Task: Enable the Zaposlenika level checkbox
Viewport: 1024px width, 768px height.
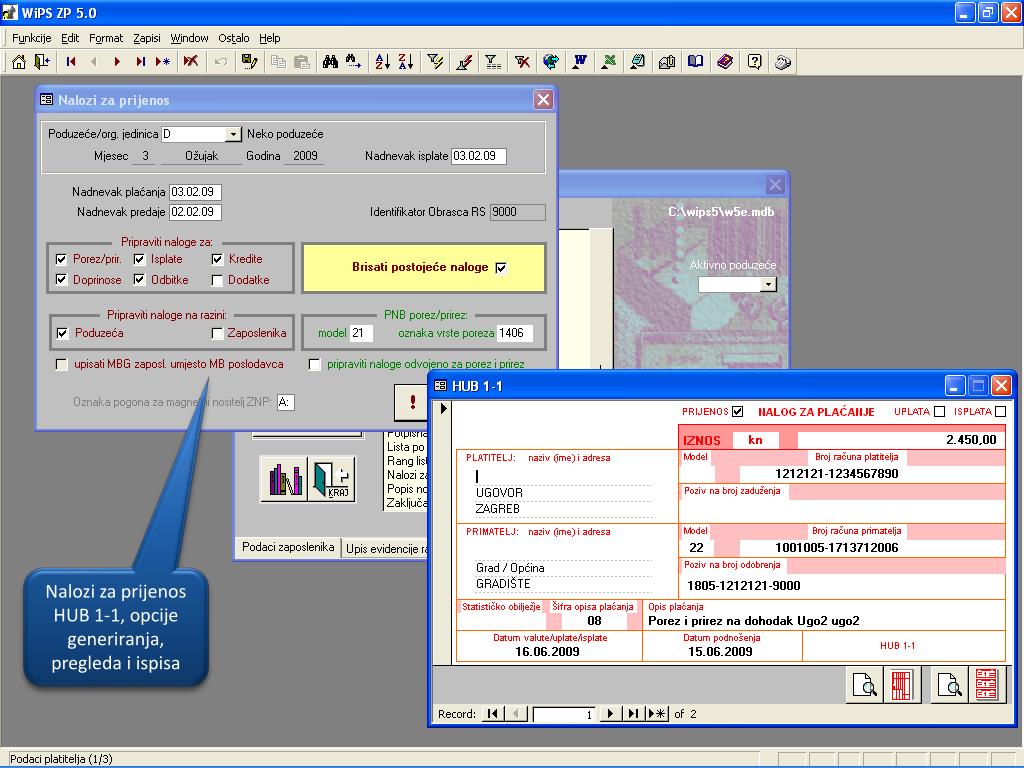Action: click(217, 334)
